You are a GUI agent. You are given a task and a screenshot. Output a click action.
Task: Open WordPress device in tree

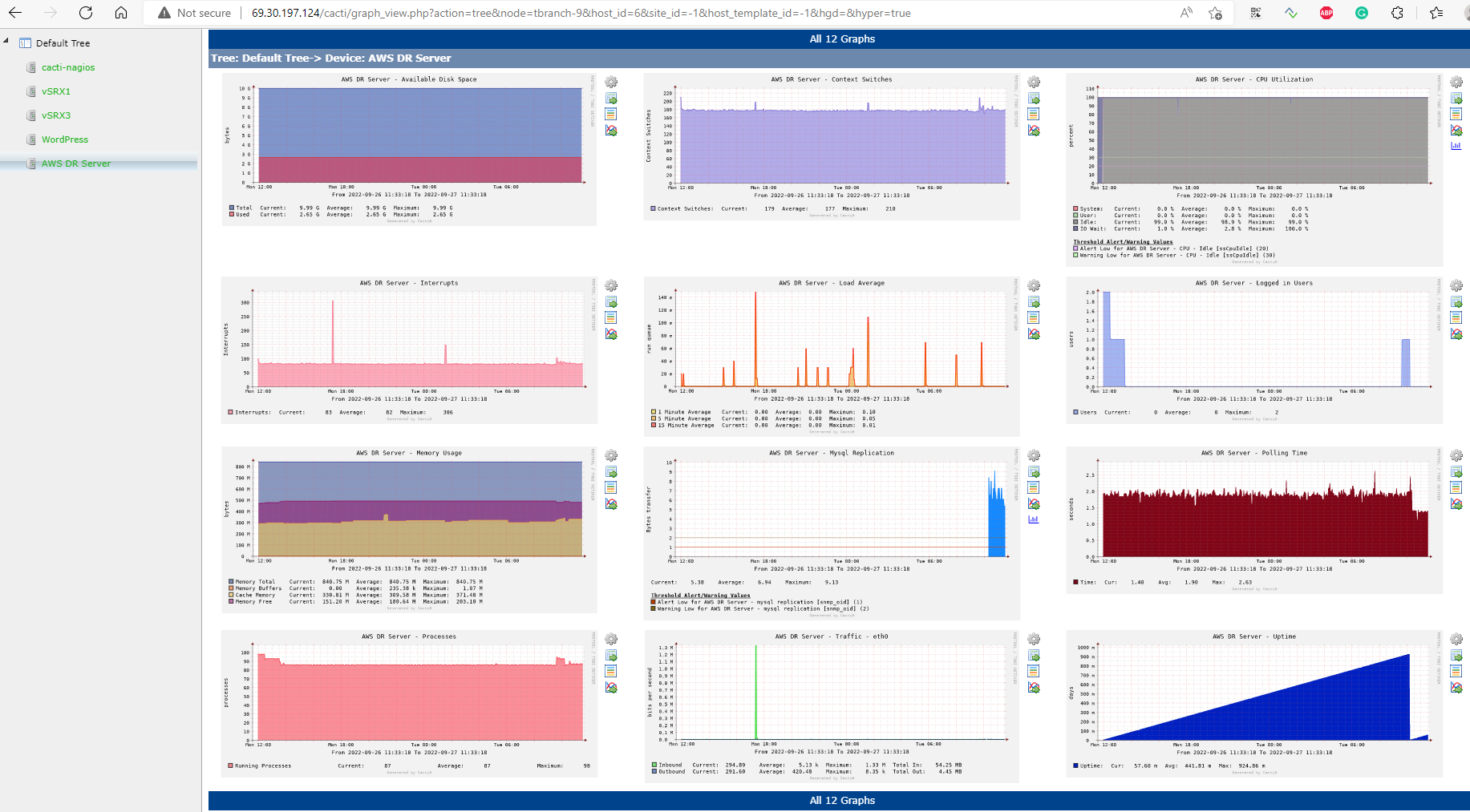point(65,139)
